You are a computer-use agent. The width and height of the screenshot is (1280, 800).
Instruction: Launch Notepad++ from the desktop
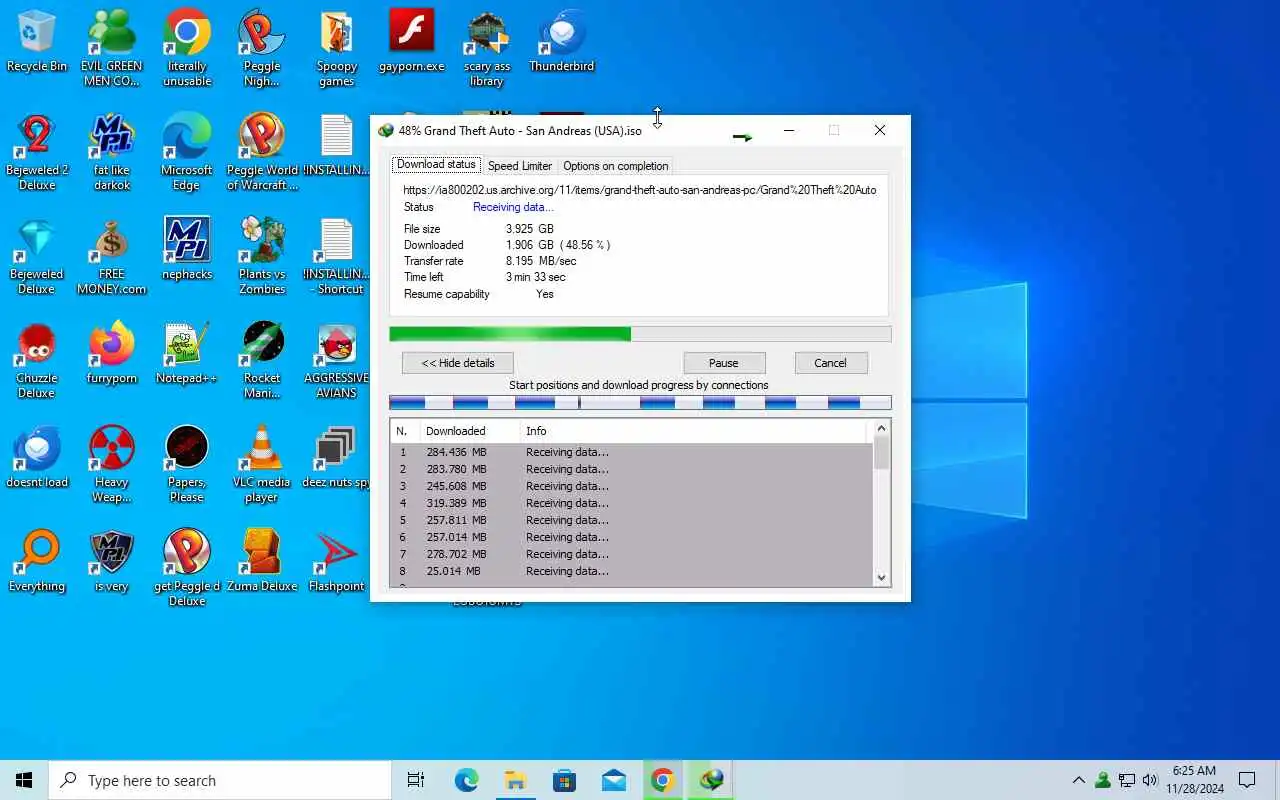(187, 352)
